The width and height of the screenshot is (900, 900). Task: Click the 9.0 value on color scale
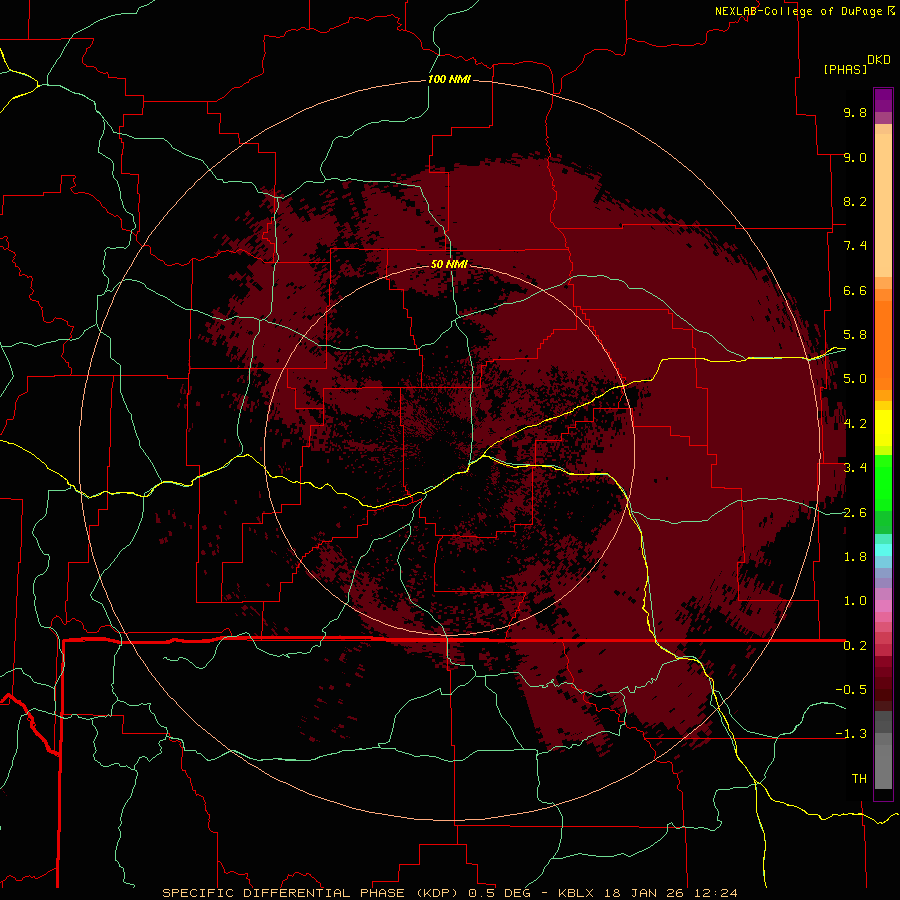click(x=855, y=157)
